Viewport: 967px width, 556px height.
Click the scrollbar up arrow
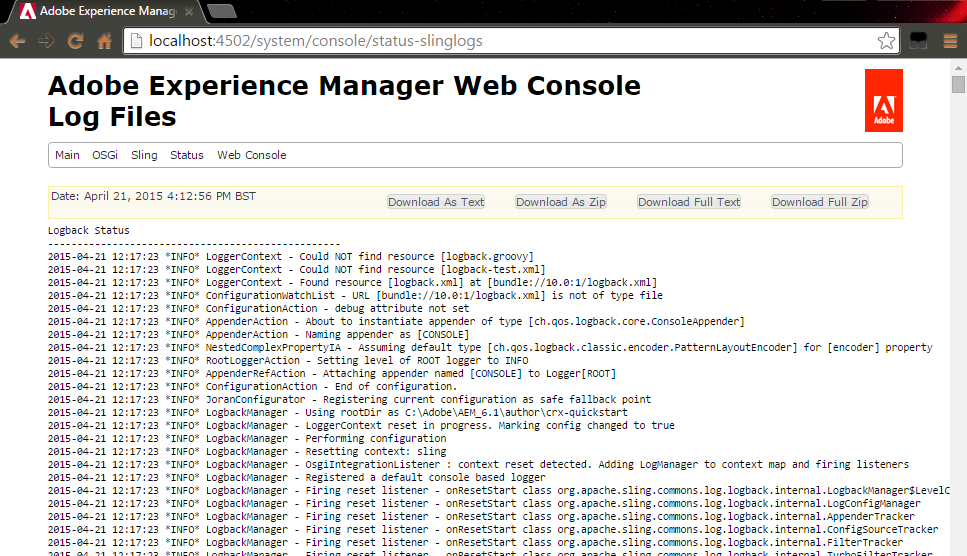[x=958, y=68]
